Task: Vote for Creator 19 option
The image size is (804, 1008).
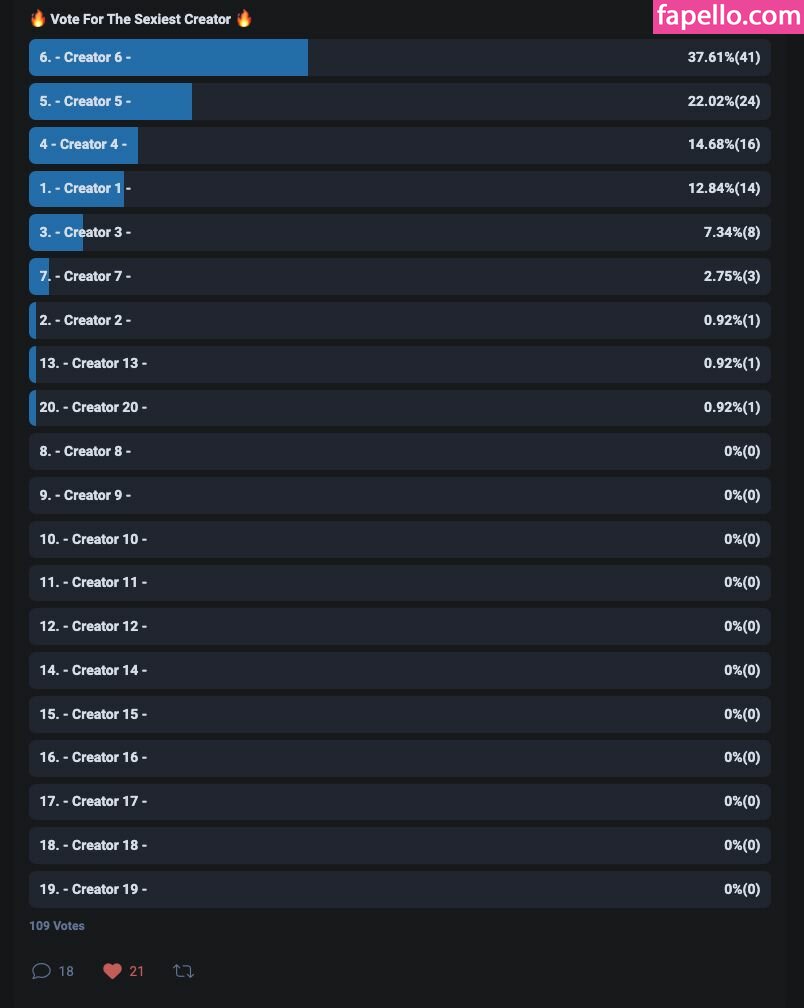Action: [399, 890]
